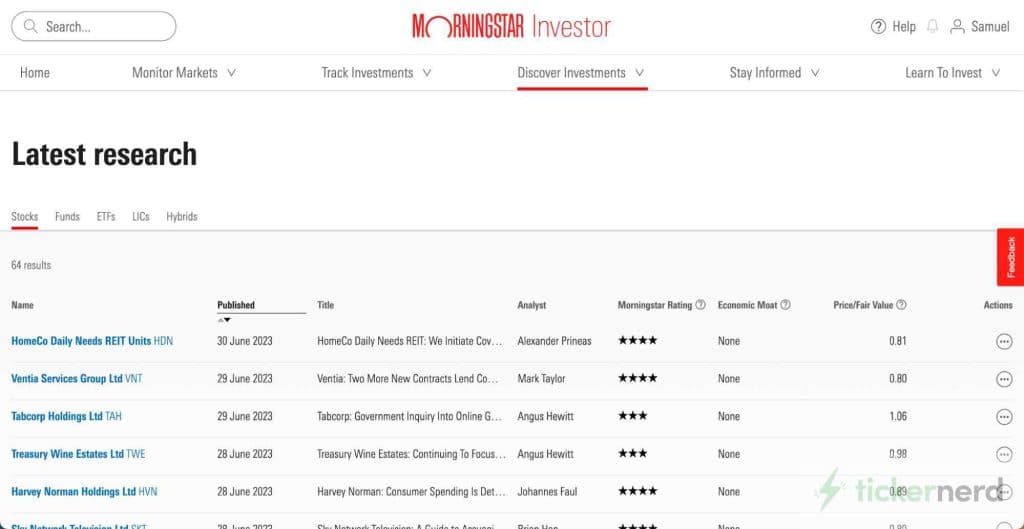
Task: Click Price/Fair Value info icon
Action: 901,304
